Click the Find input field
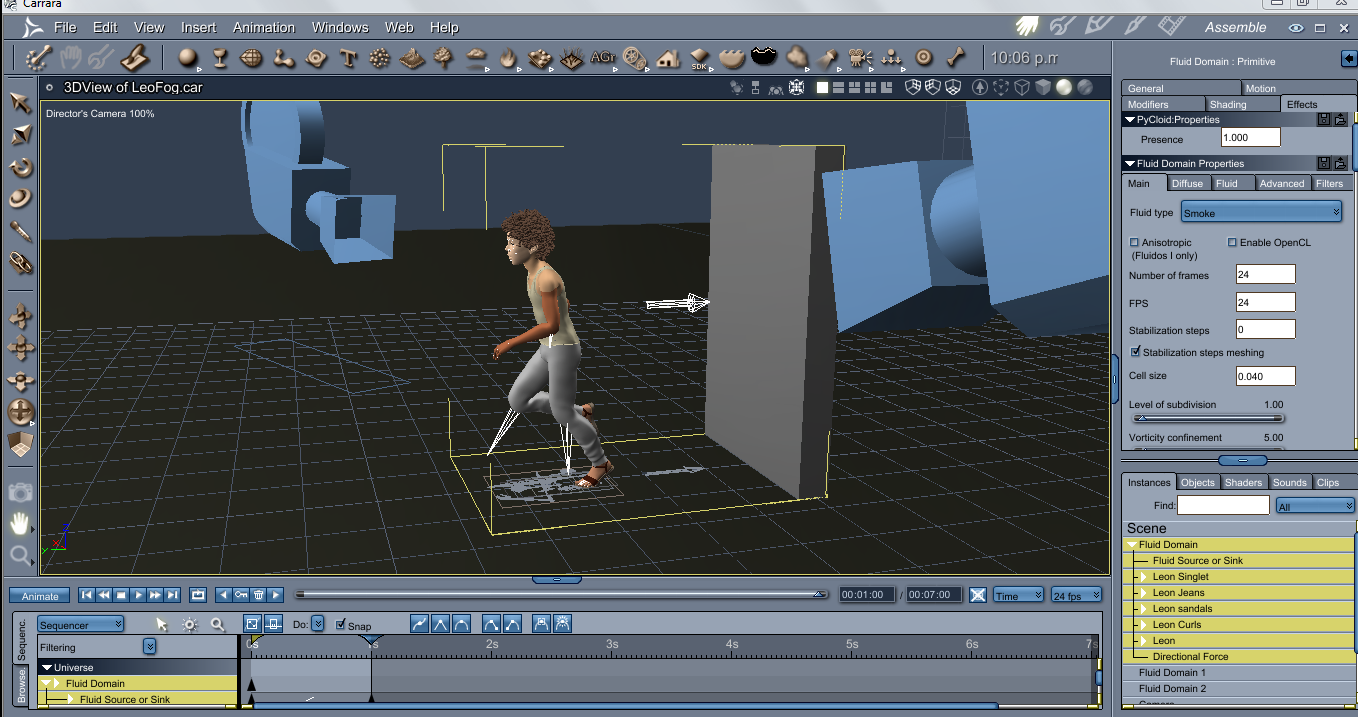 [1223, 505]
